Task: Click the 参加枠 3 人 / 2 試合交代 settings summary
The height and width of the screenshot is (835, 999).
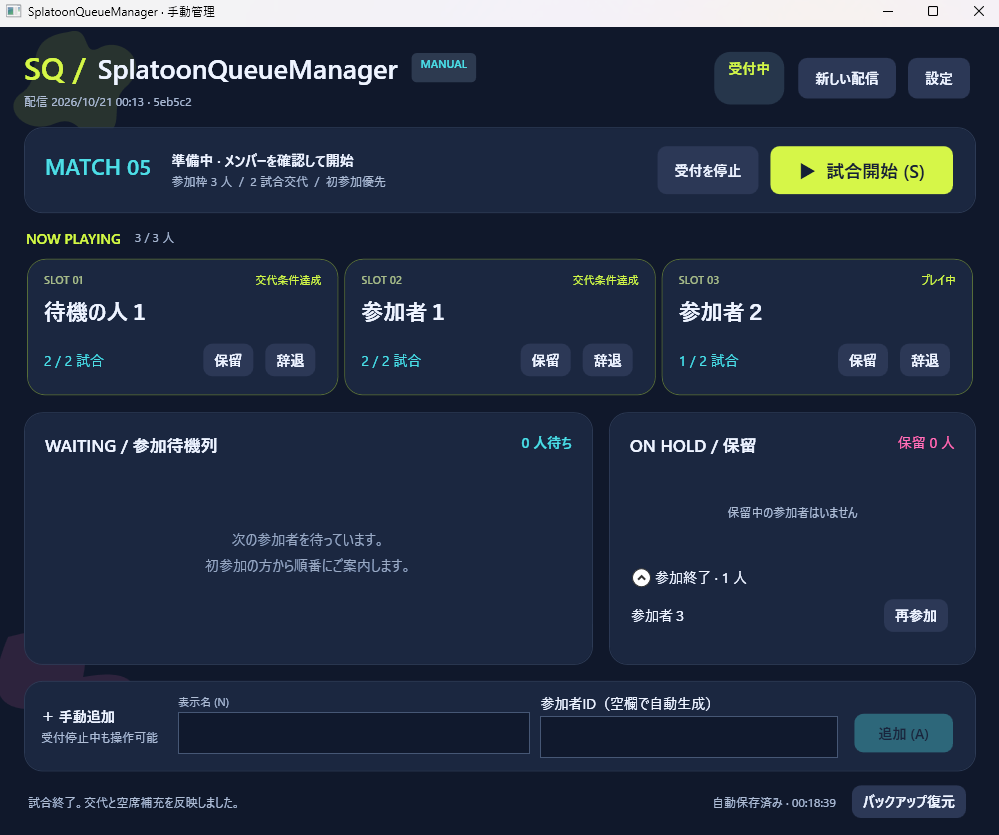Action: click(x=278, y=182)
